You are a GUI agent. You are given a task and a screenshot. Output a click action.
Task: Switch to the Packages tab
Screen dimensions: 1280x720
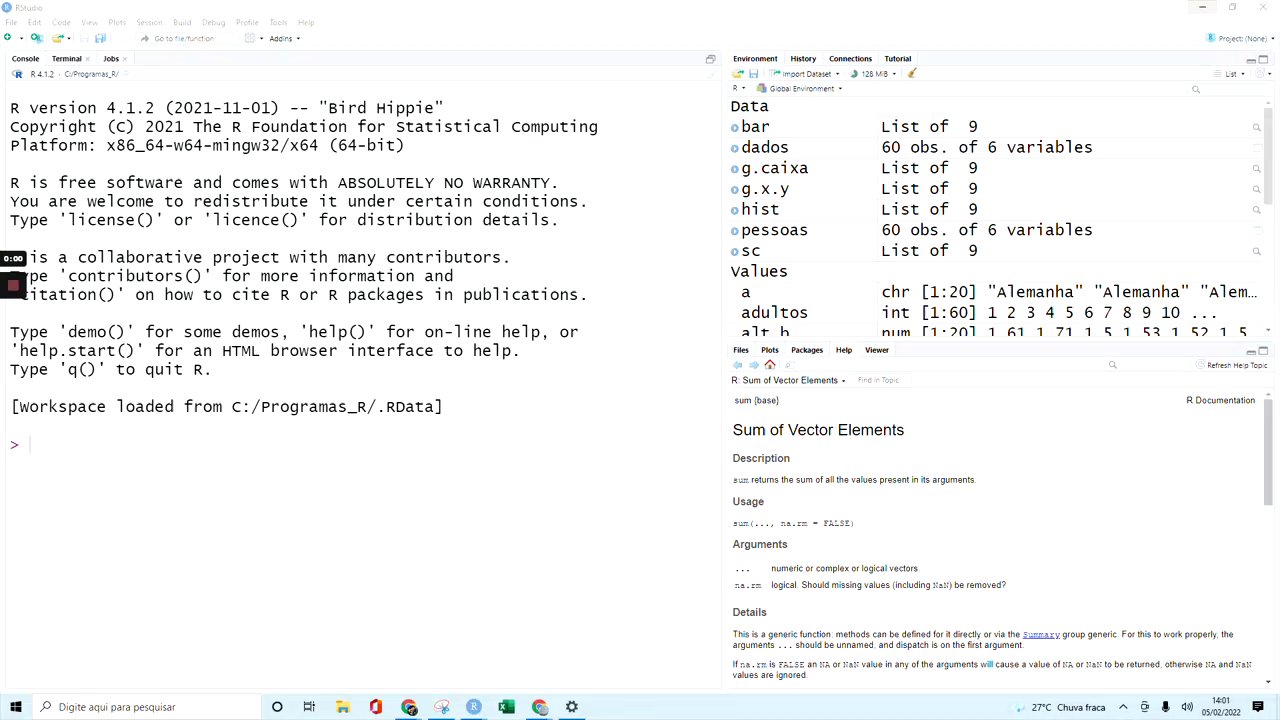[x=807, y=350]
